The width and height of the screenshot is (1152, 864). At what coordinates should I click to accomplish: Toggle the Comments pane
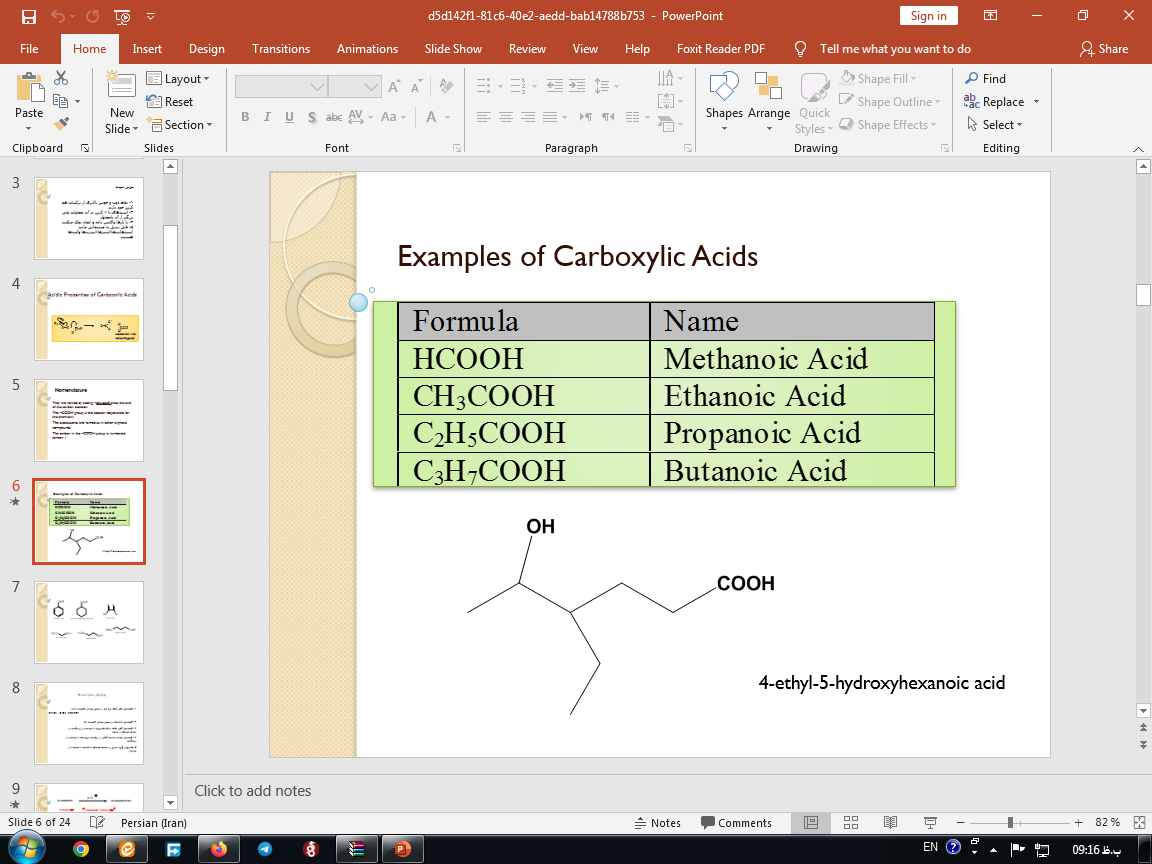pos(736,823)
